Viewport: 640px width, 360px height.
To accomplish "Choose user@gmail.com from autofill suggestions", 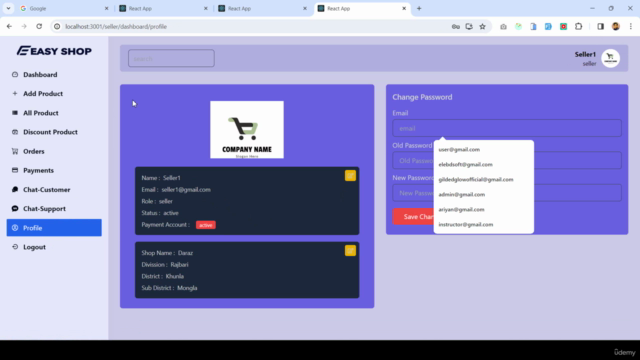I will coord(484,149).
